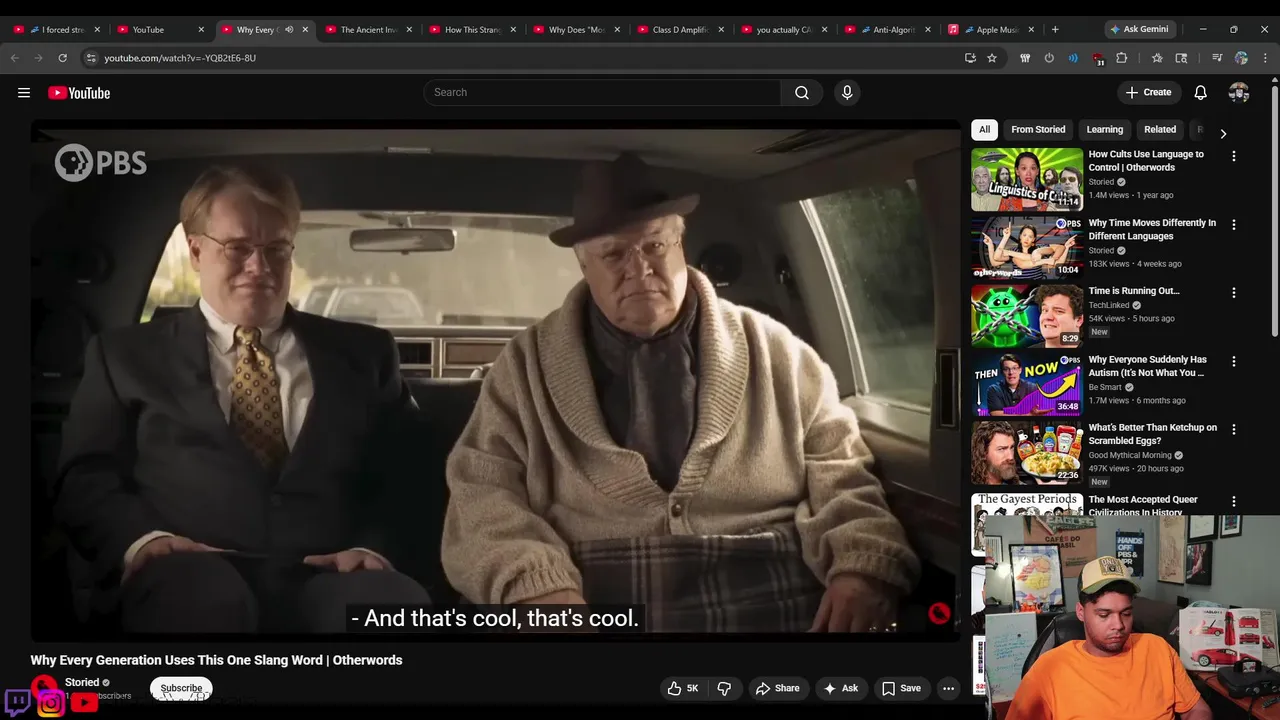Image resolution: width=1280 pixels, height=720 pixels.
Task: Click the page vertical scrollbar
Action: pos(1275,210)
